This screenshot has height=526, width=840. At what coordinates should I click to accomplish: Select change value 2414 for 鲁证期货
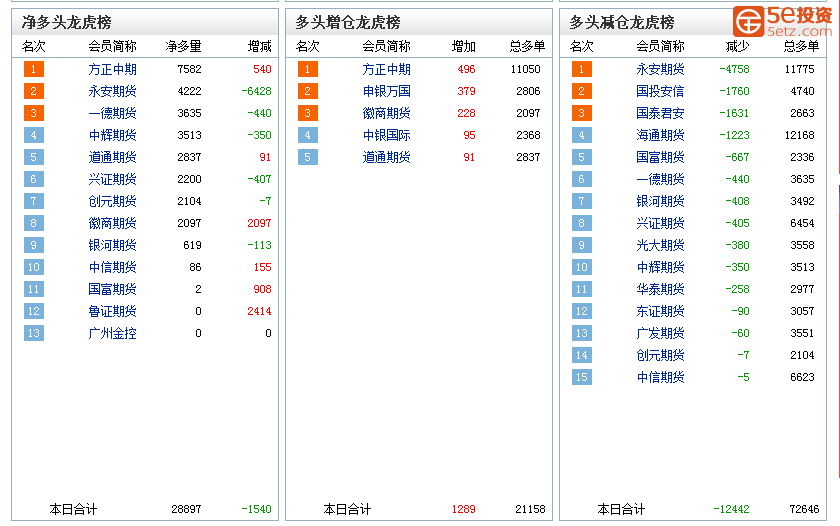[259, 311]
